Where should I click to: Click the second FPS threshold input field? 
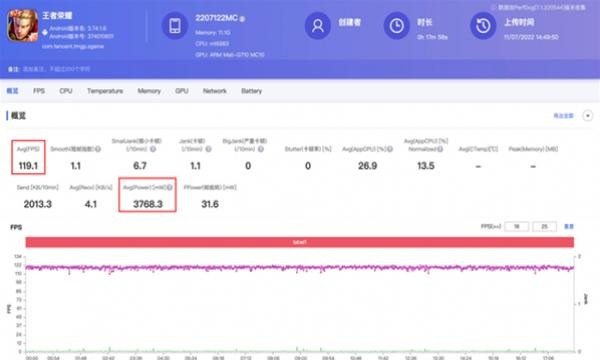pyautogui.click(x=544, y=226)
